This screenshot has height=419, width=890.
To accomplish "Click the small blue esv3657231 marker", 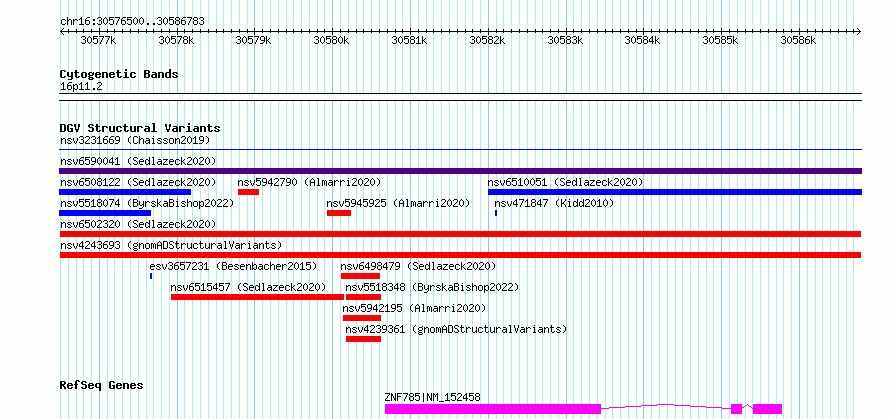I will point(151,276).
